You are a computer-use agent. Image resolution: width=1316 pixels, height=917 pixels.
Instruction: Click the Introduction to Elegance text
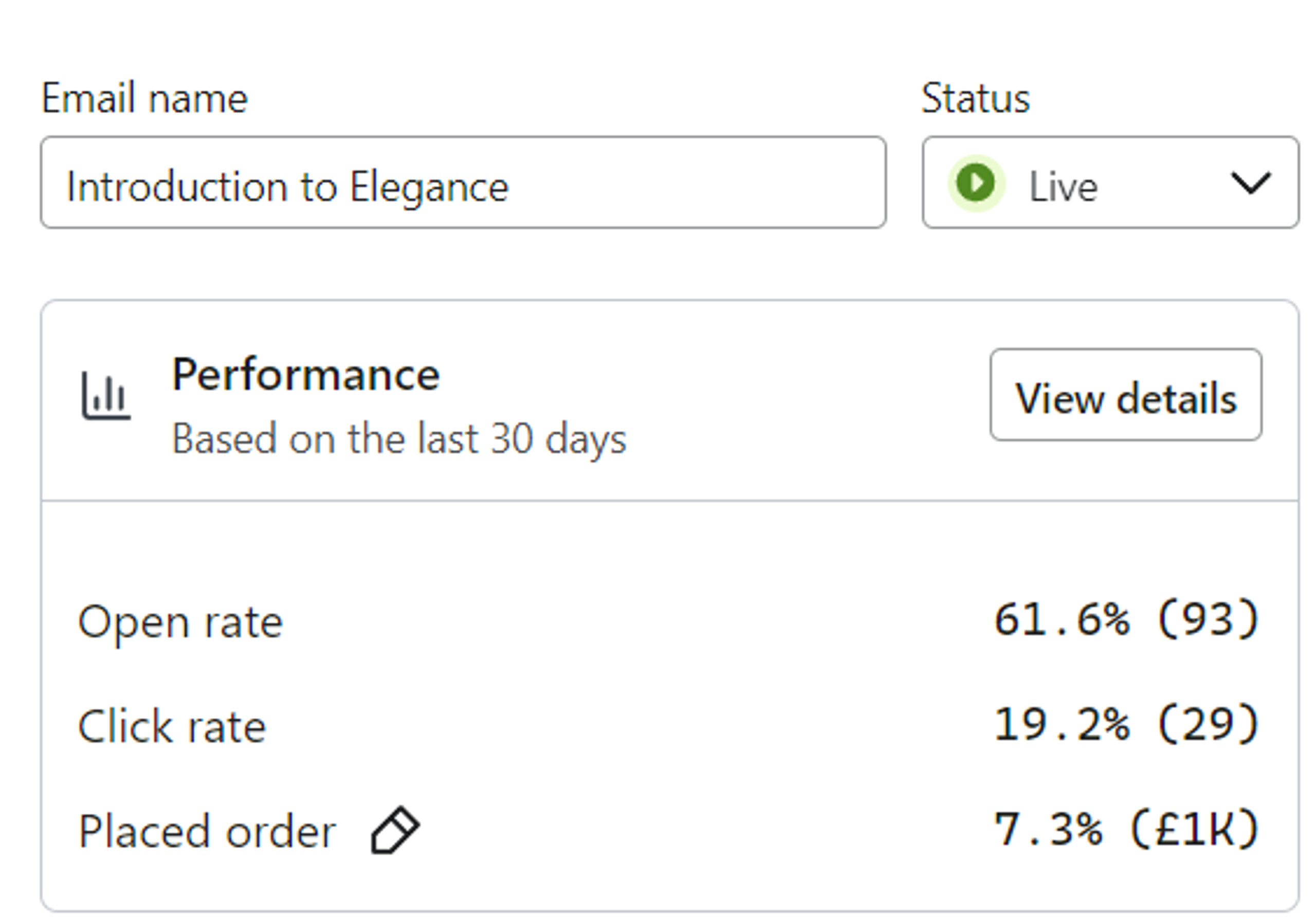pyautogui.click(x=288, y=188)
